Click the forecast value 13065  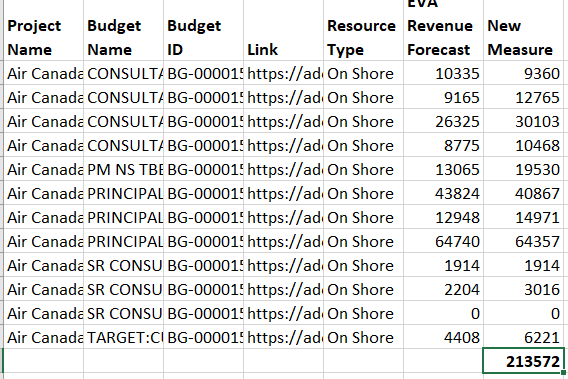pyautogui.click(x=444, y=169)
